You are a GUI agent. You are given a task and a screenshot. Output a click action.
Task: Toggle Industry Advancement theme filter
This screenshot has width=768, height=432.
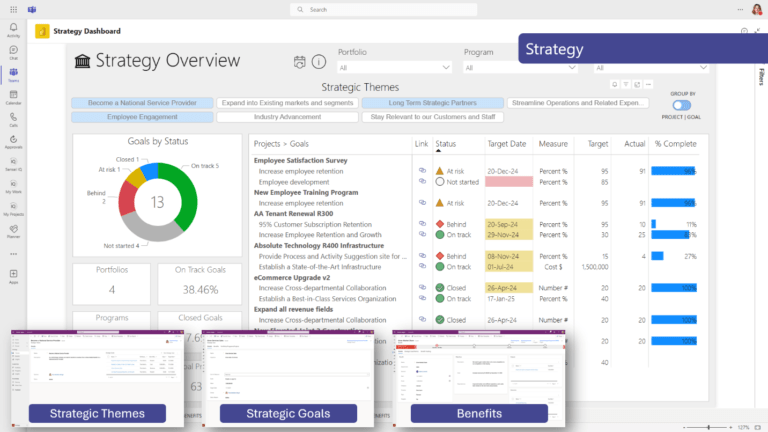[x=288, y=117]
